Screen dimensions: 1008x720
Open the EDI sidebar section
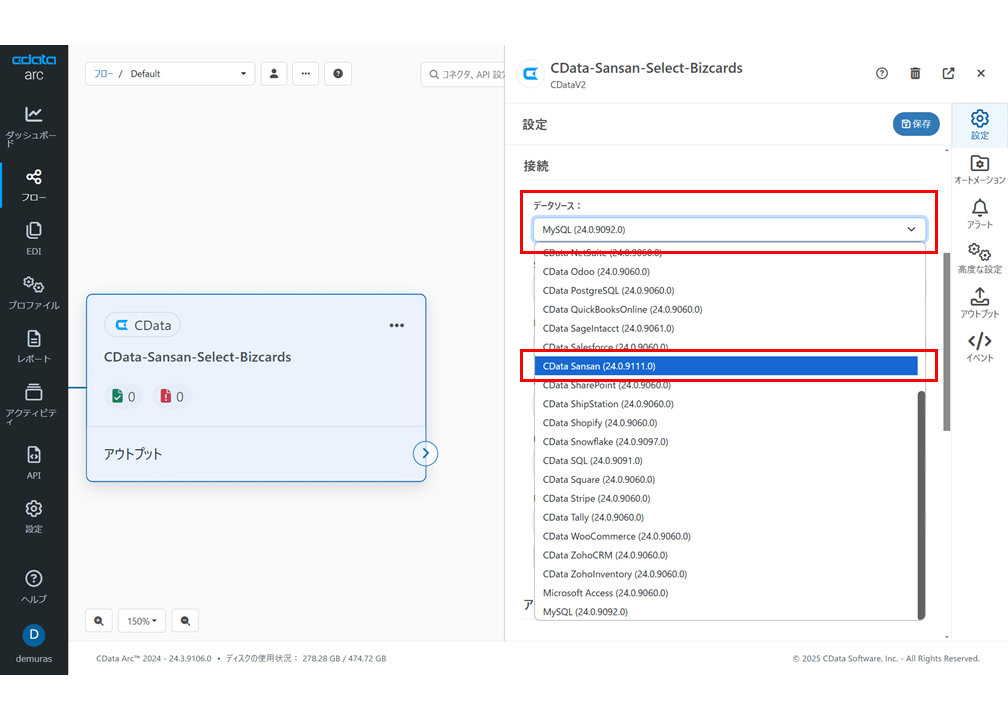[x=33, y=238]
